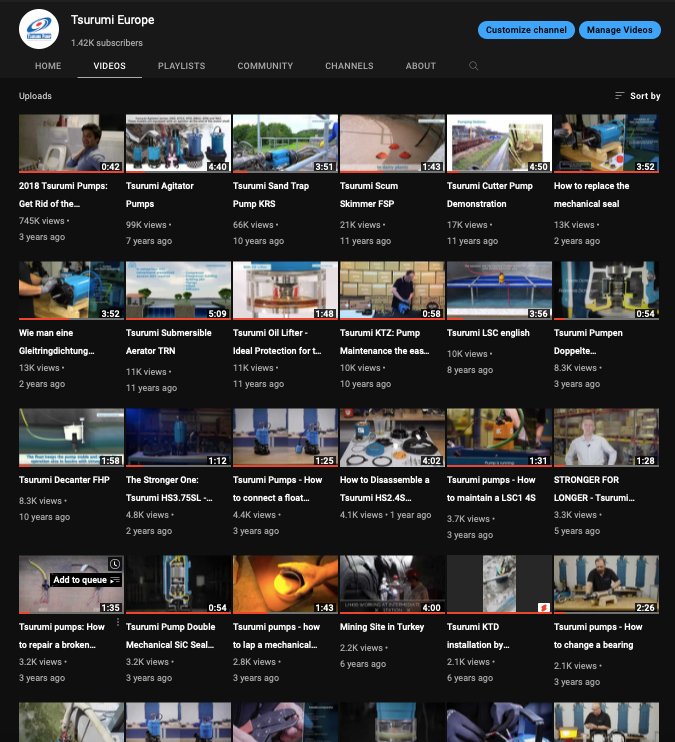The width and height of the screenshot is (675, 742).
Task: Play 'How to replace the mechanical seal' thumbnail
Action: 606,143
